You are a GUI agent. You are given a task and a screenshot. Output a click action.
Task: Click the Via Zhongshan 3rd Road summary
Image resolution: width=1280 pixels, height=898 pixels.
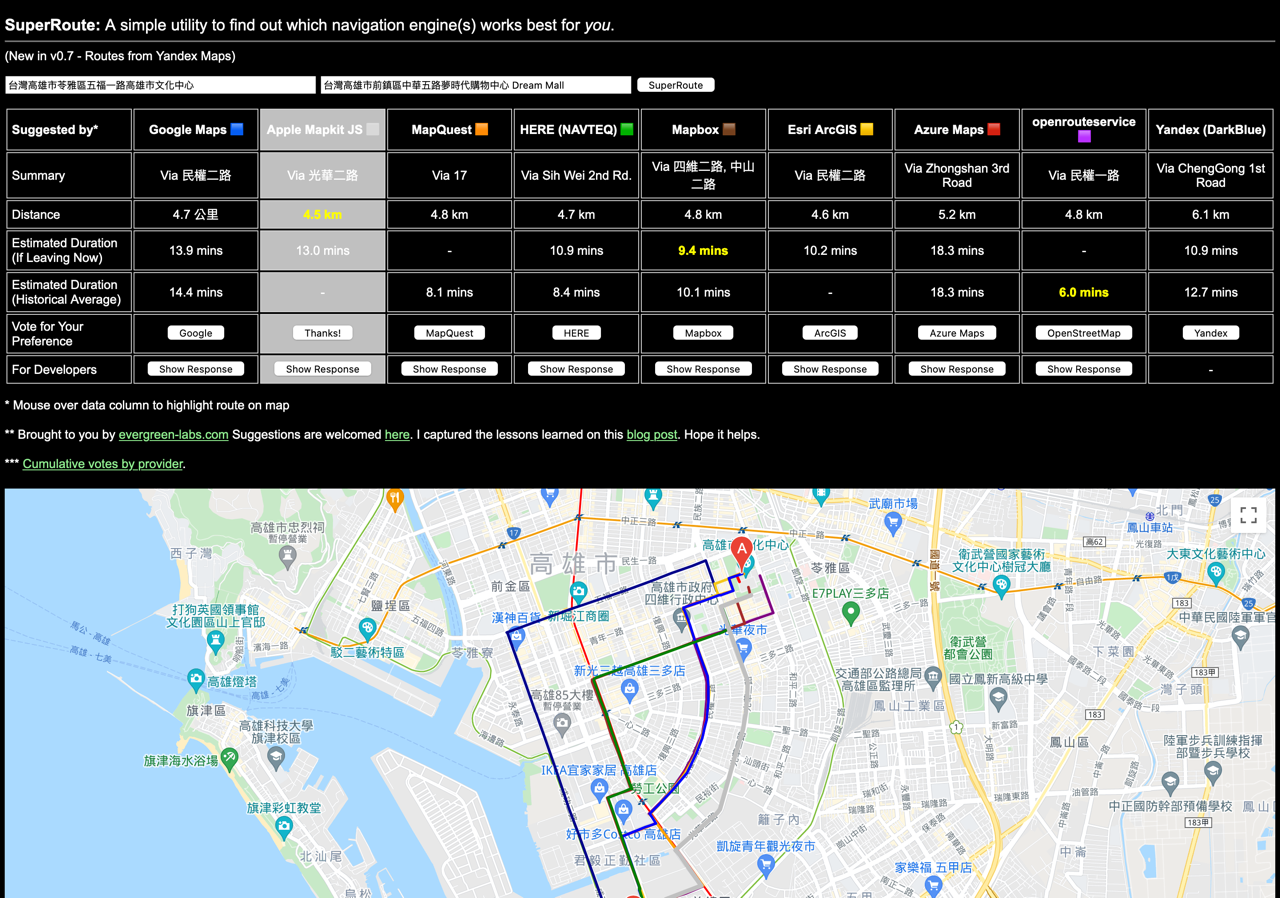pyautogui.click(x=957, y=175)
